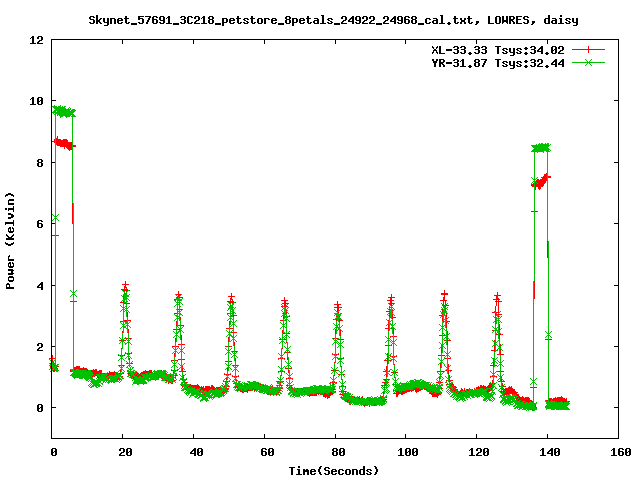640x480 pixels.
Task: Click the green calibration plateau at plot start
Action: pos(63,112)
